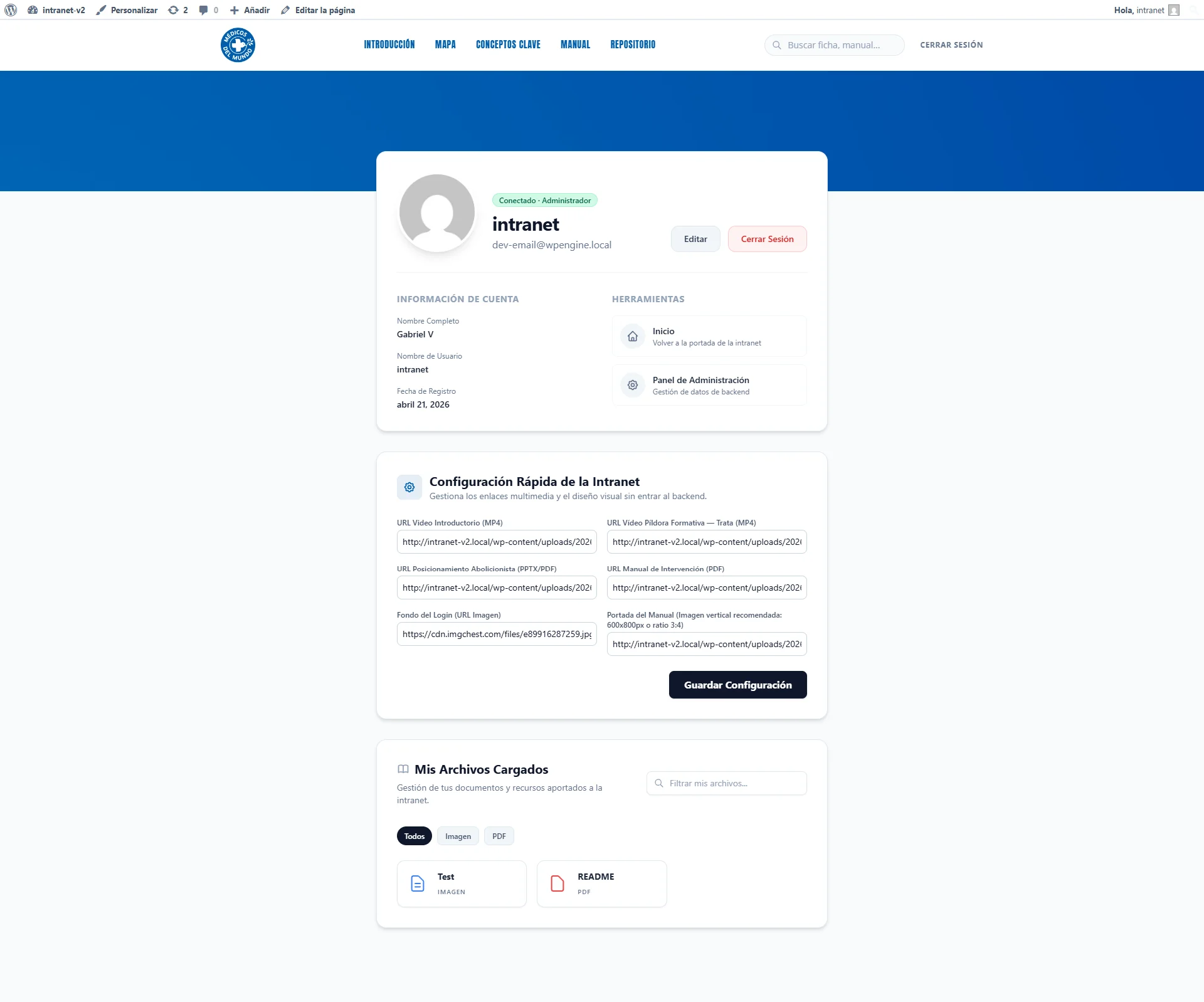The image size is (1204, 1002).
Task: Click Añadir in the admin bar
Action: click(250, 10)
